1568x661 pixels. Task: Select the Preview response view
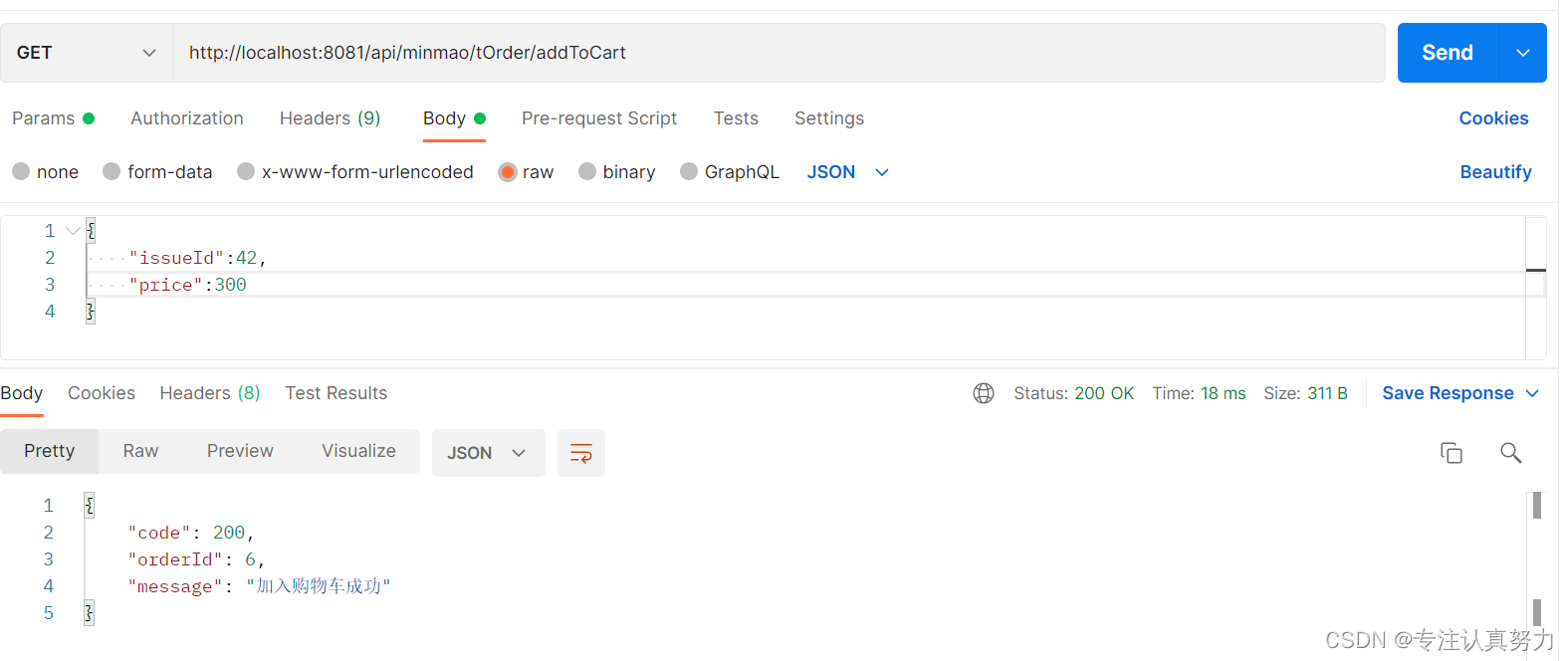pyautogui.click(x=240, y=451)
